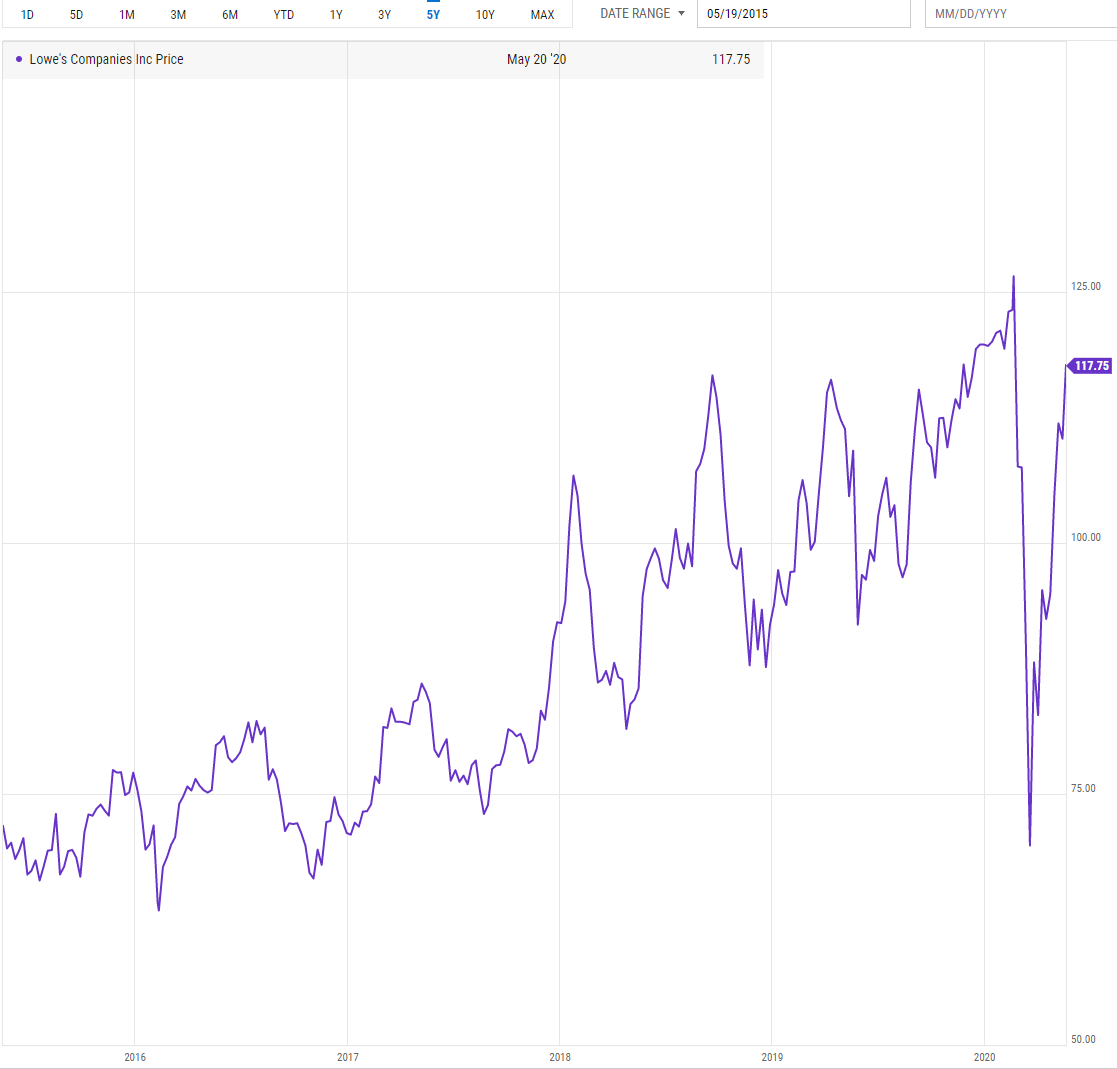
Task: Click the 2016 x-axis label
Action: [135, 1057]
